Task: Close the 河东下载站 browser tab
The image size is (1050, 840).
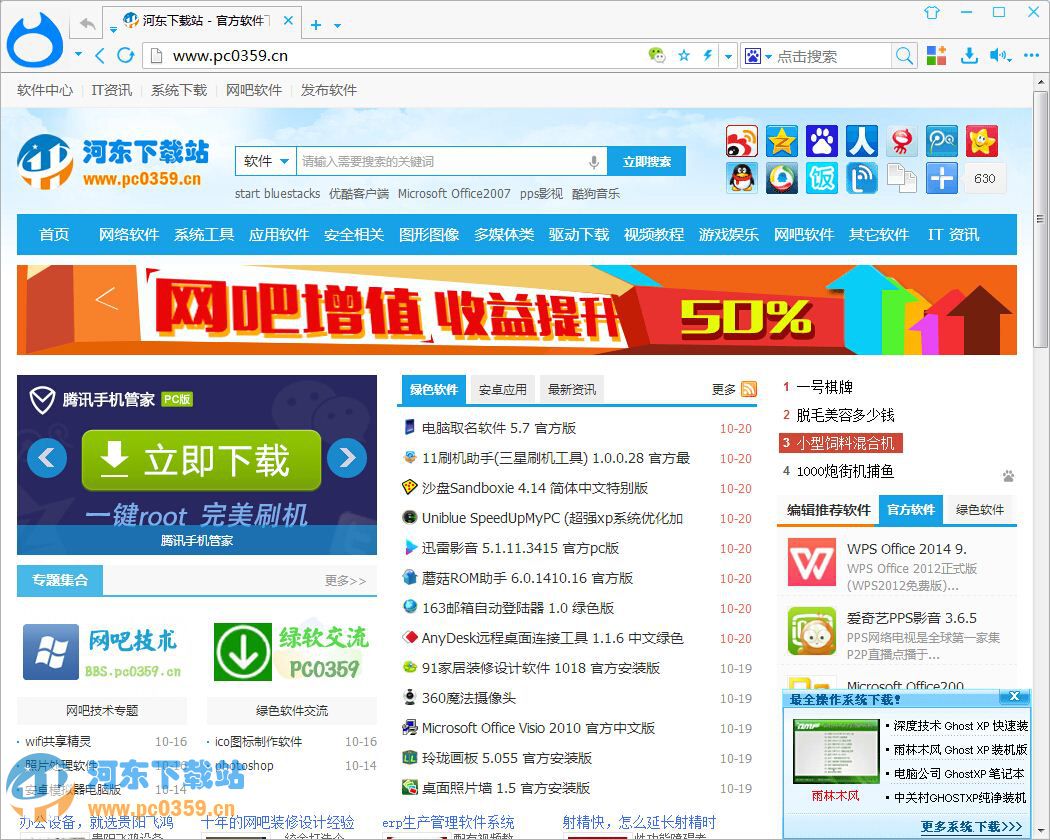Action: [289, 21]
